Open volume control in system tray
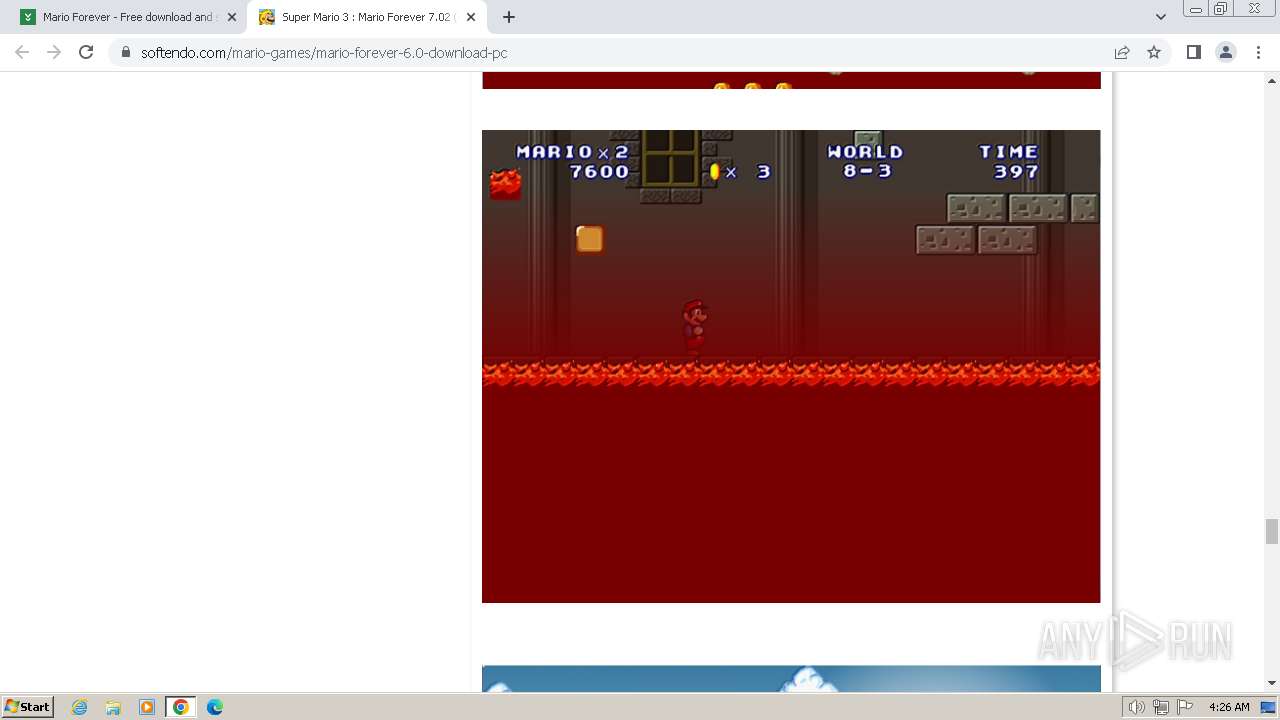The width and height of the screenshot is (1280, 720). (1136, 707)
